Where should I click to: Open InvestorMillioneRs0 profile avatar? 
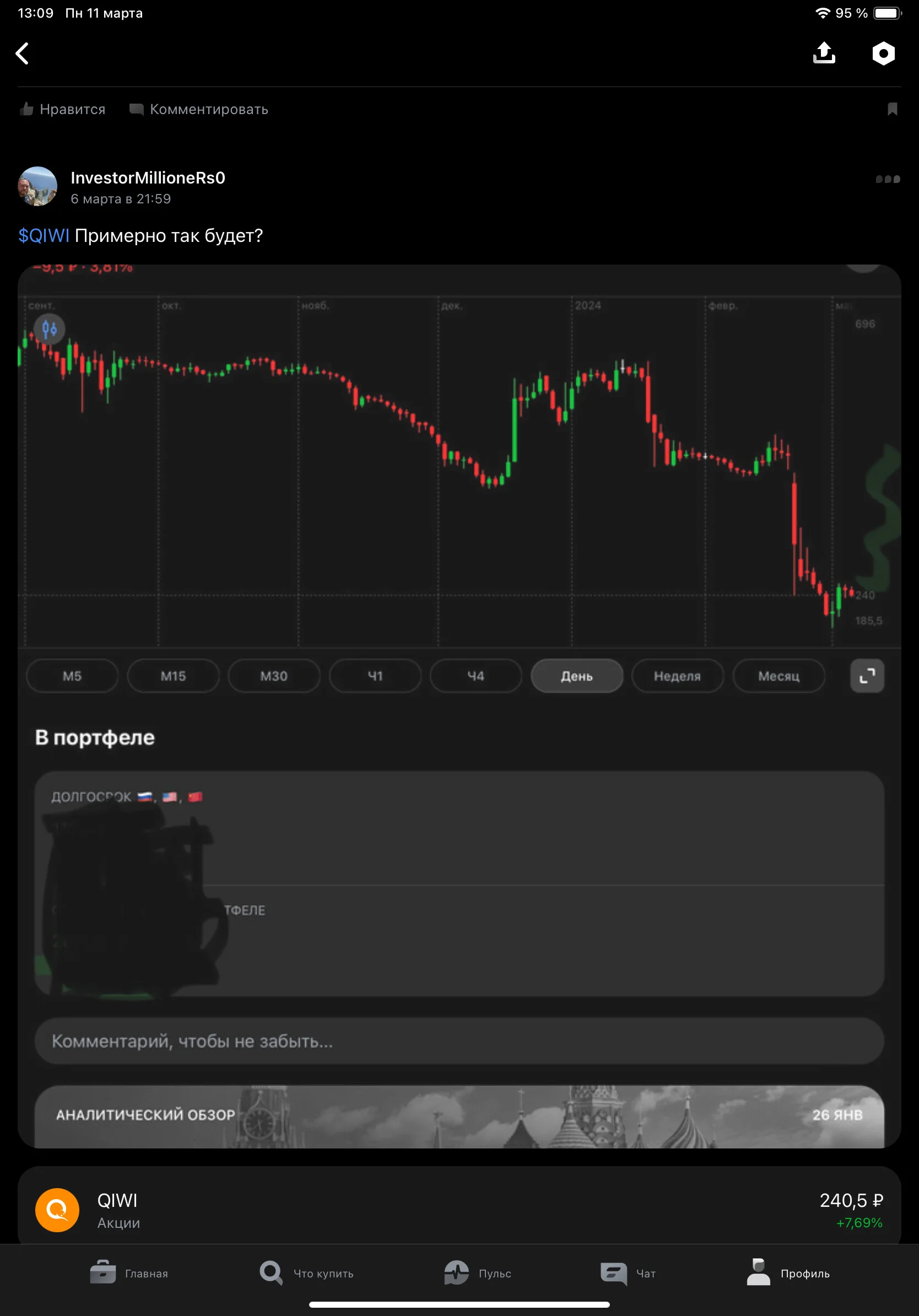pos(38,186)
